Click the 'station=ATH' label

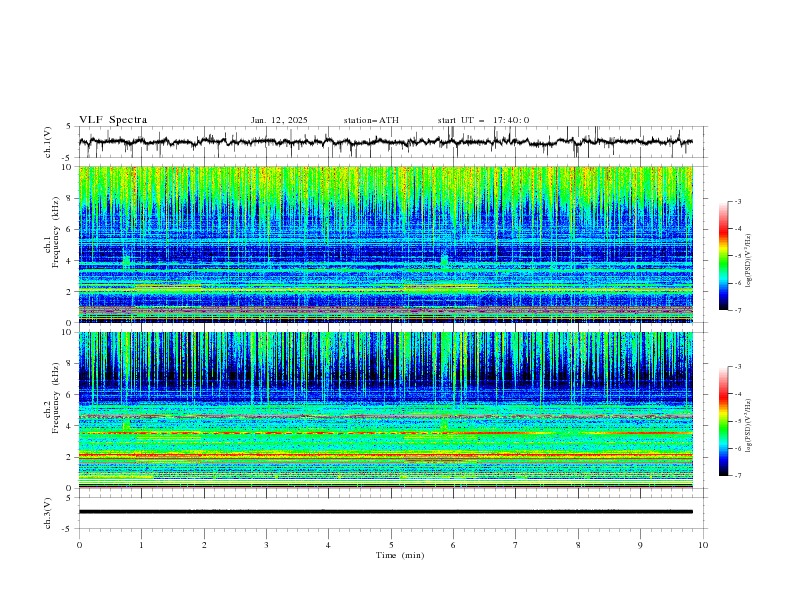click(371, 120)
